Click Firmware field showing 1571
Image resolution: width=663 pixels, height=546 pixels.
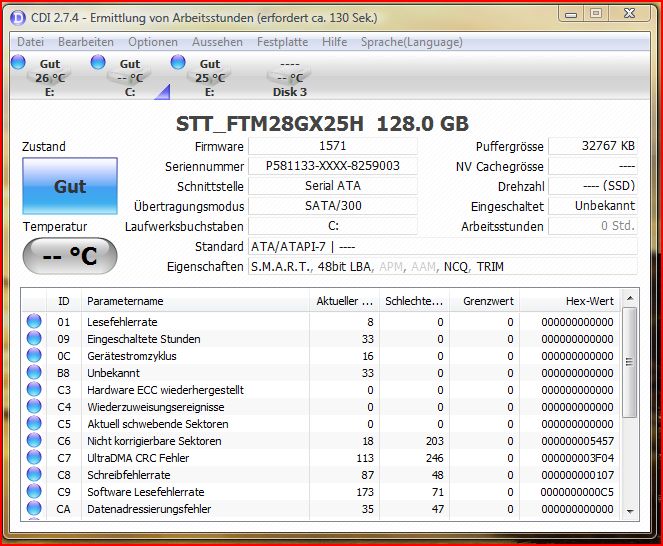tap(333, 146)
